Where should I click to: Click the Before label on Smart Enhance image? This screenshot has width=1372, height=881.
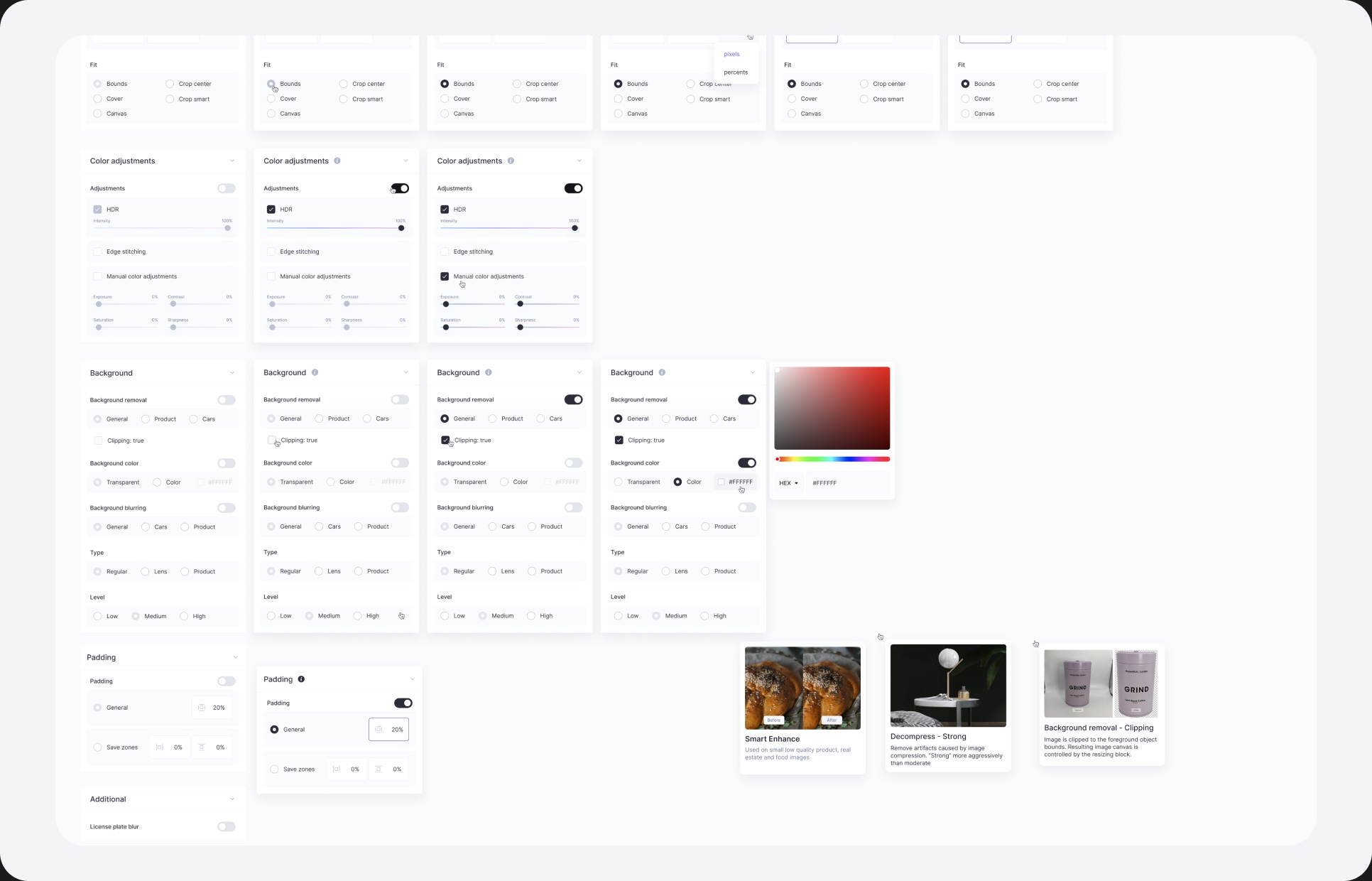[x=773, y=720]
